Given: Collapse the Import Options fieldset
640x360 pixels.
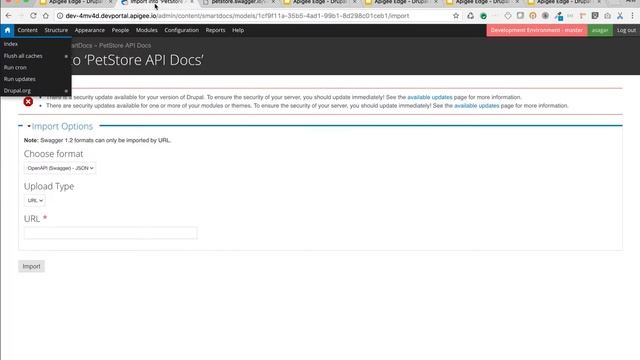Looking at the screenshot, I should point(62,126).
